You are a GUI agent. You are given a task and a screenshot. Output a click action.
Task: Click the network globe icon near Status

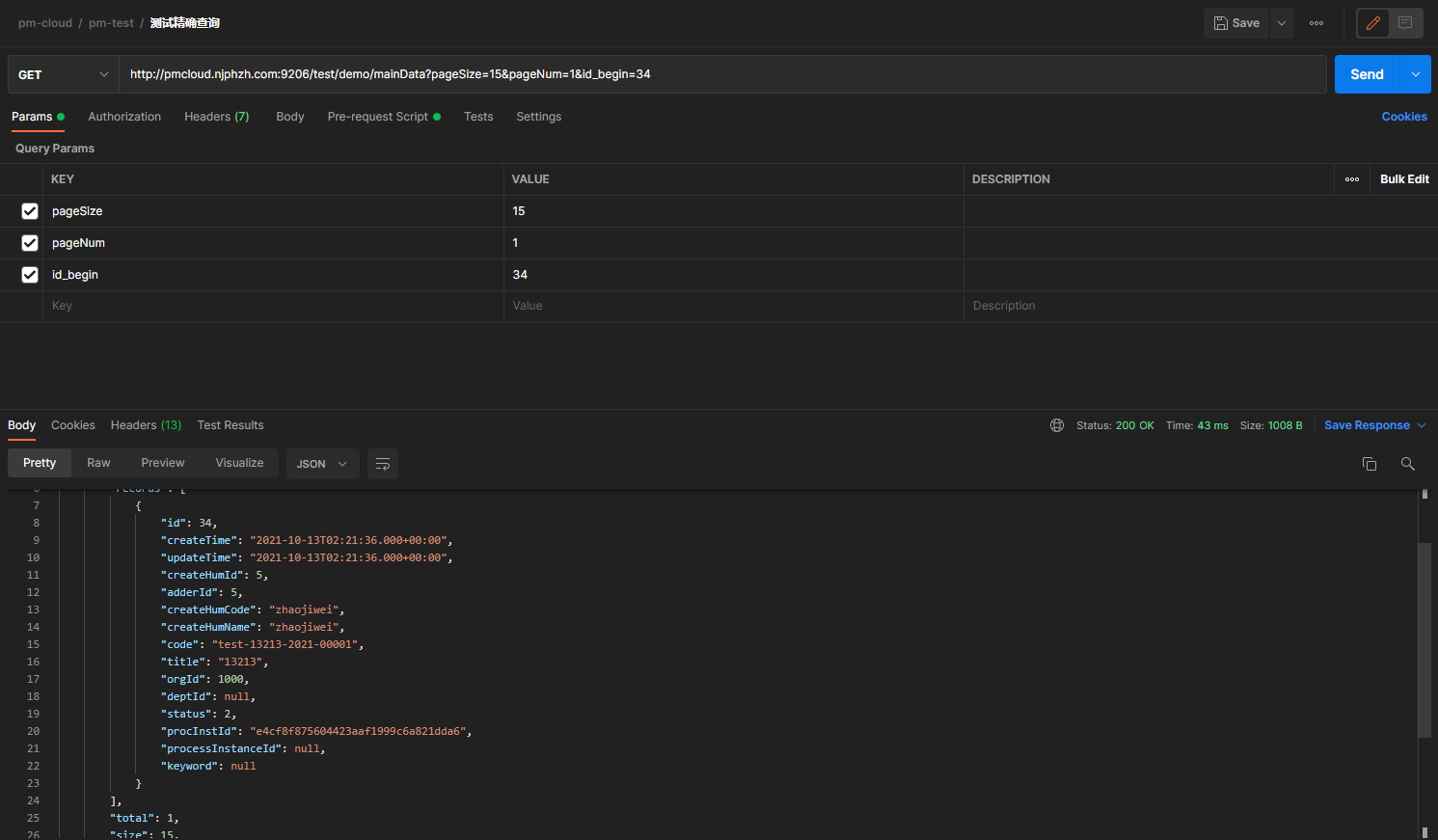[x=1057, y=425]
